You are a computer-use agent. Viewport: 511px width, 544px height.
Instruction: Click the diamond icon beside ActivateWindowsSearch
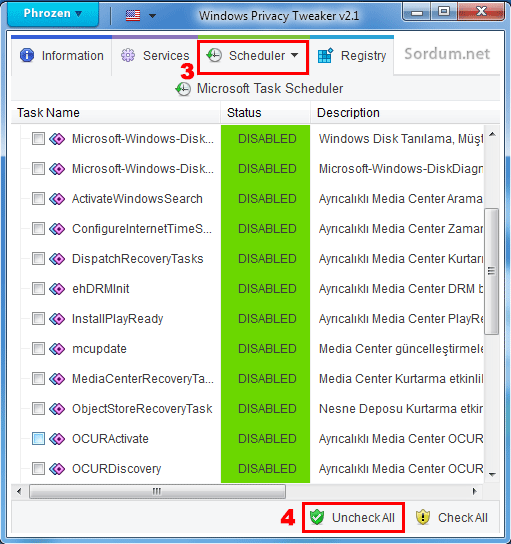(x=57, y=199)
